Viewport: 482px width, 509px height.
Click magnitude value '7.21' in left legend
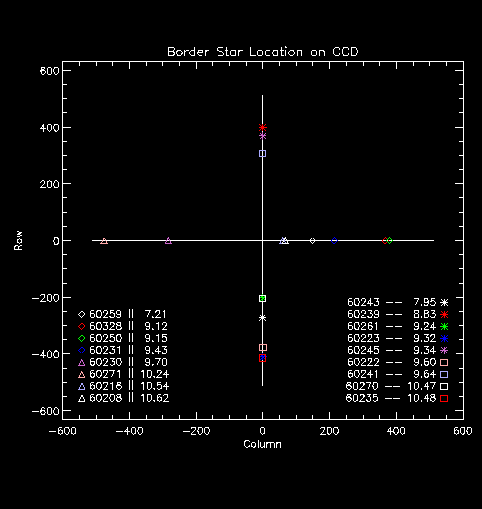click(x=155, y=314)
